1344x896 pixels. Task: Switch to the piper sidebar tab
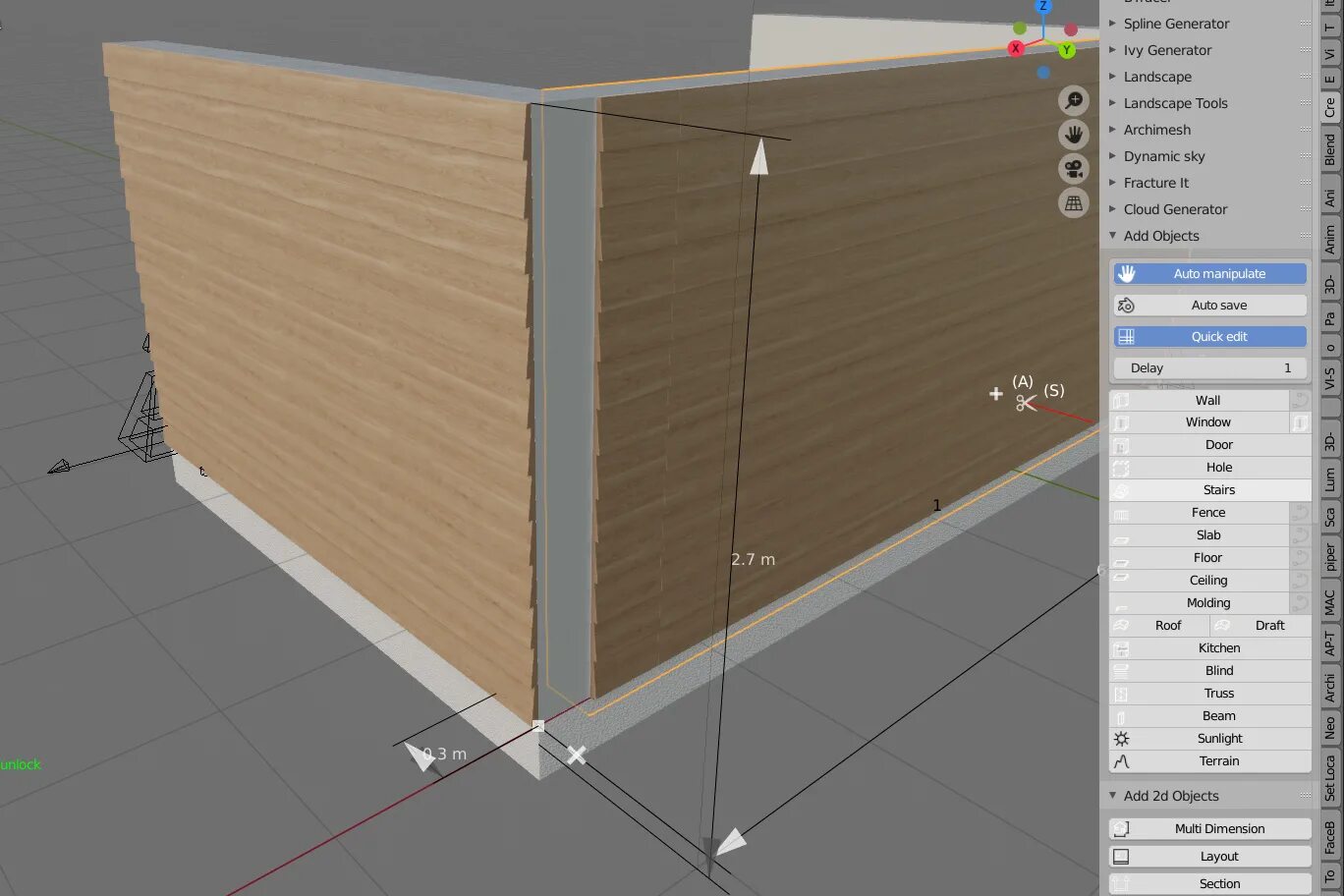coord(1330,556)
